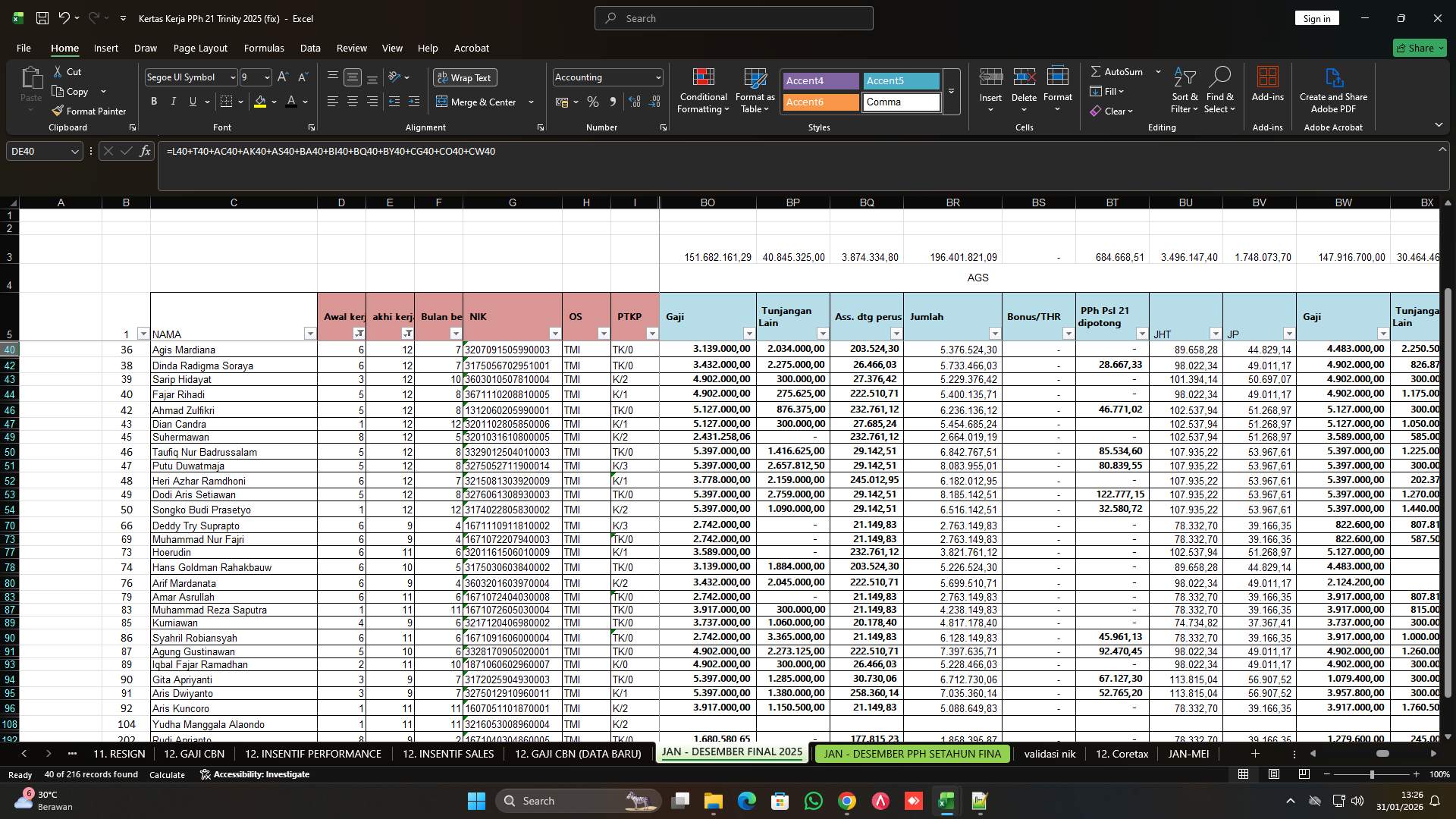This screenshot has height=819, width=1456.
Task: Open the 12. Coretax sheet tab
Action: click(1122, 754)
